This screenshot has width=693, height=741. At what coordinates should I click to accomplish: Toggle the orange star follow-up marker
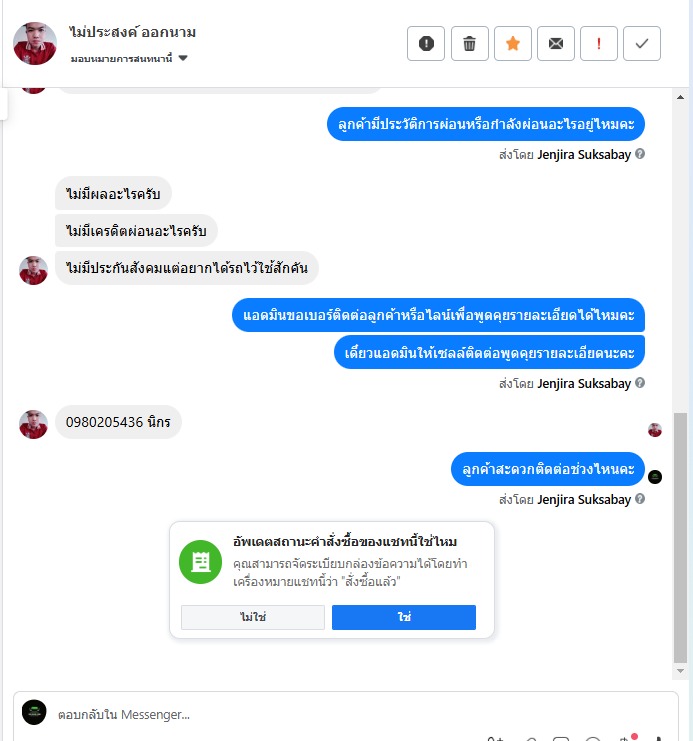tap(512, 43)
